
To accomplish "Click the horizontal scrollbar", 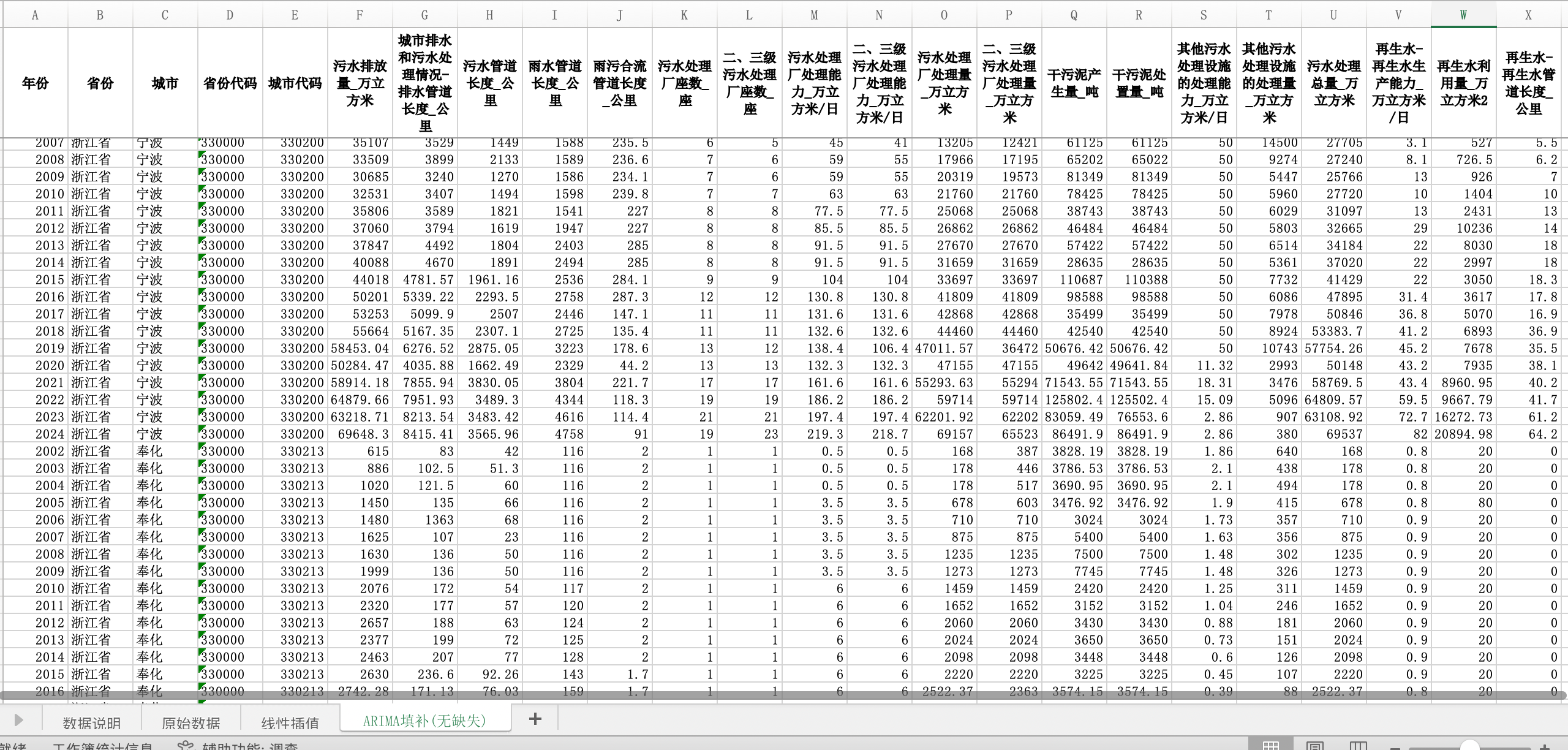I will 783,695.
